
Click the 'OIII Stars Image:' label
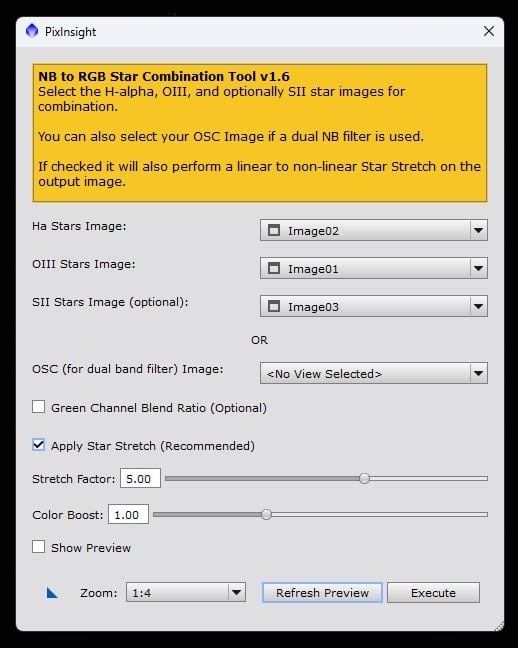tap(84, 264)
